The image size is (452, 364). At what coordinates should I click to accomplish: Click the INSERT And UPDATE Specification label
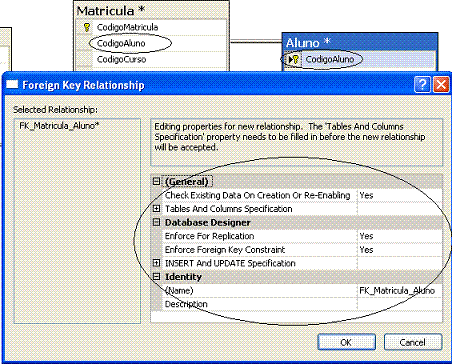tap(230, 263)
